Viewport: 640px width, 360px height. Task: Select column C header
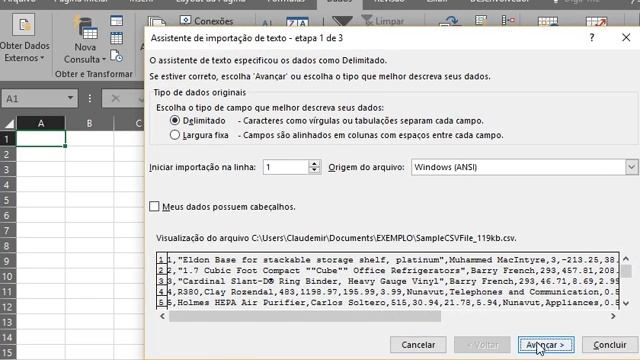[x=138, y=123]
